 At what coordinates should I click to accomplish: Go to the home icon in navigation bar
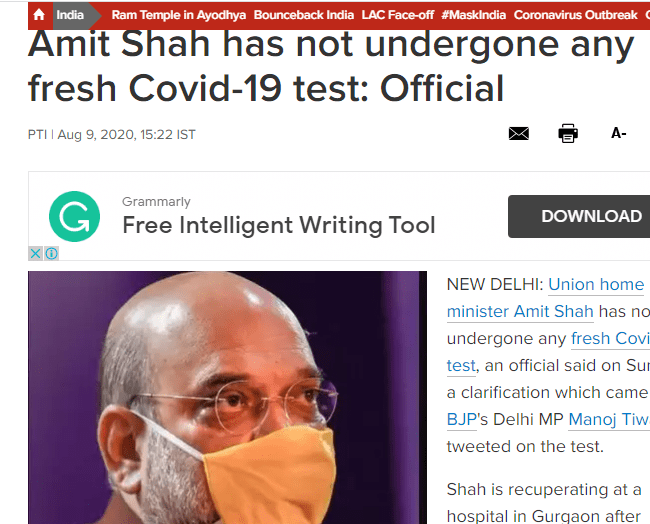click(x=39, y=15)
